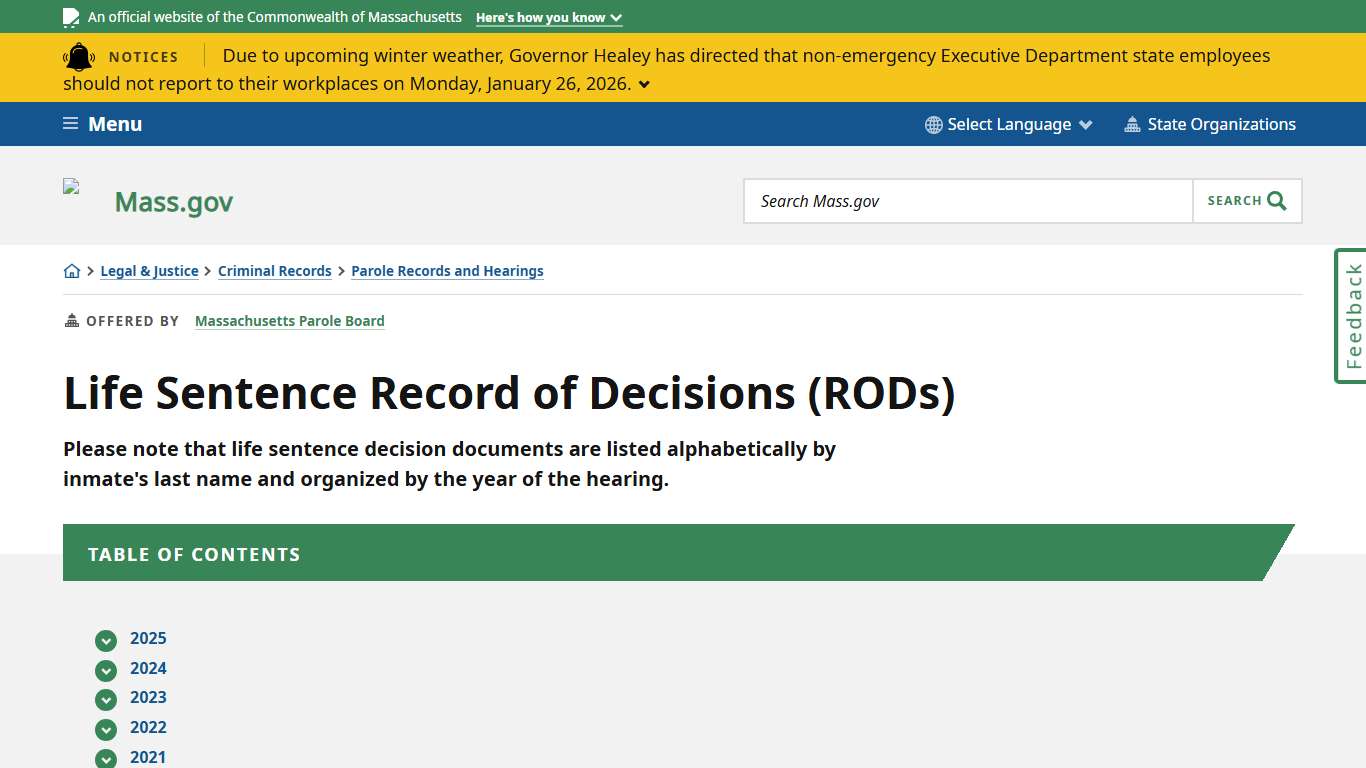Click the State Organizations building icon
Viewport: 1366px width, 768px height.
tap(1132, 124)
